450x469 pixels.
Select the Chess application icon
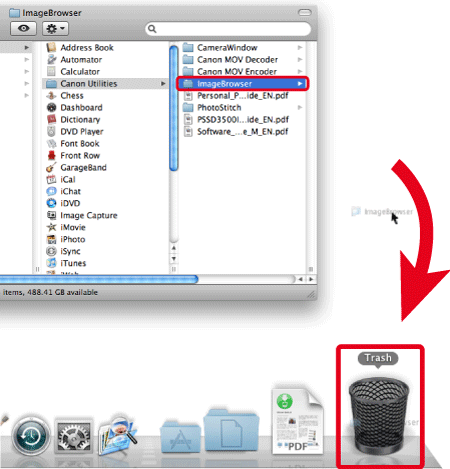[51, 96]
